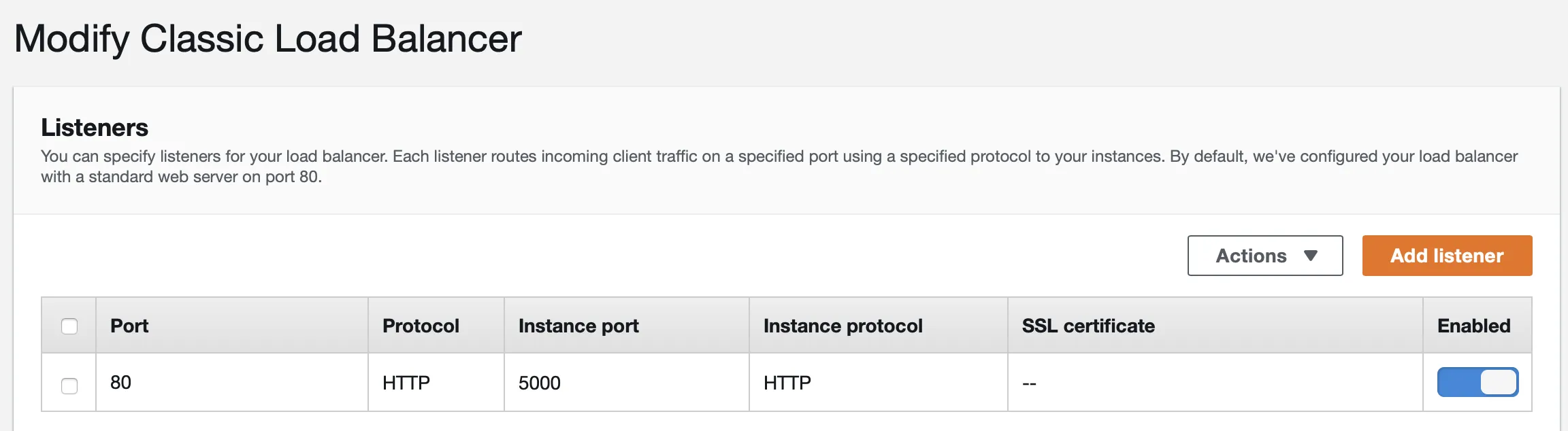Click the SSL certificate dash cell
This screenshot has height=431, width=1568.
1029,384
